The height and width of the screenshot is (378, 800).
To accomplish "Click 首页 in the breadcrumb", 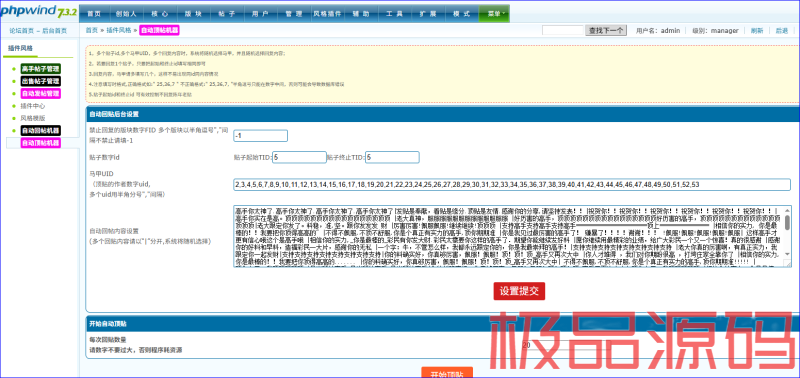I will pyautogui.click(x=91, y=31).
